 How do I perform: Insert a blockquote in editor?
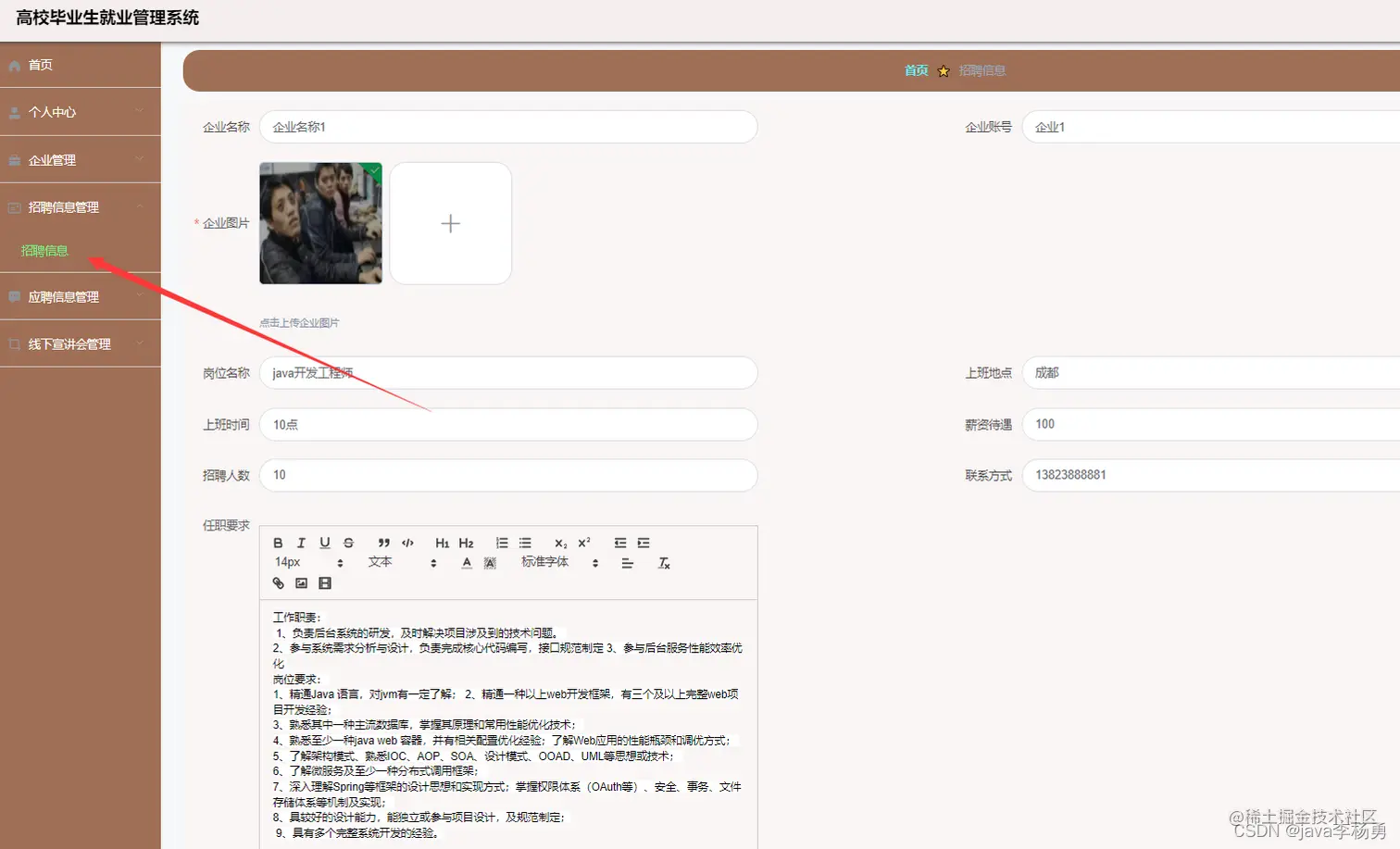pyautogui.click(x=383, y=543)
